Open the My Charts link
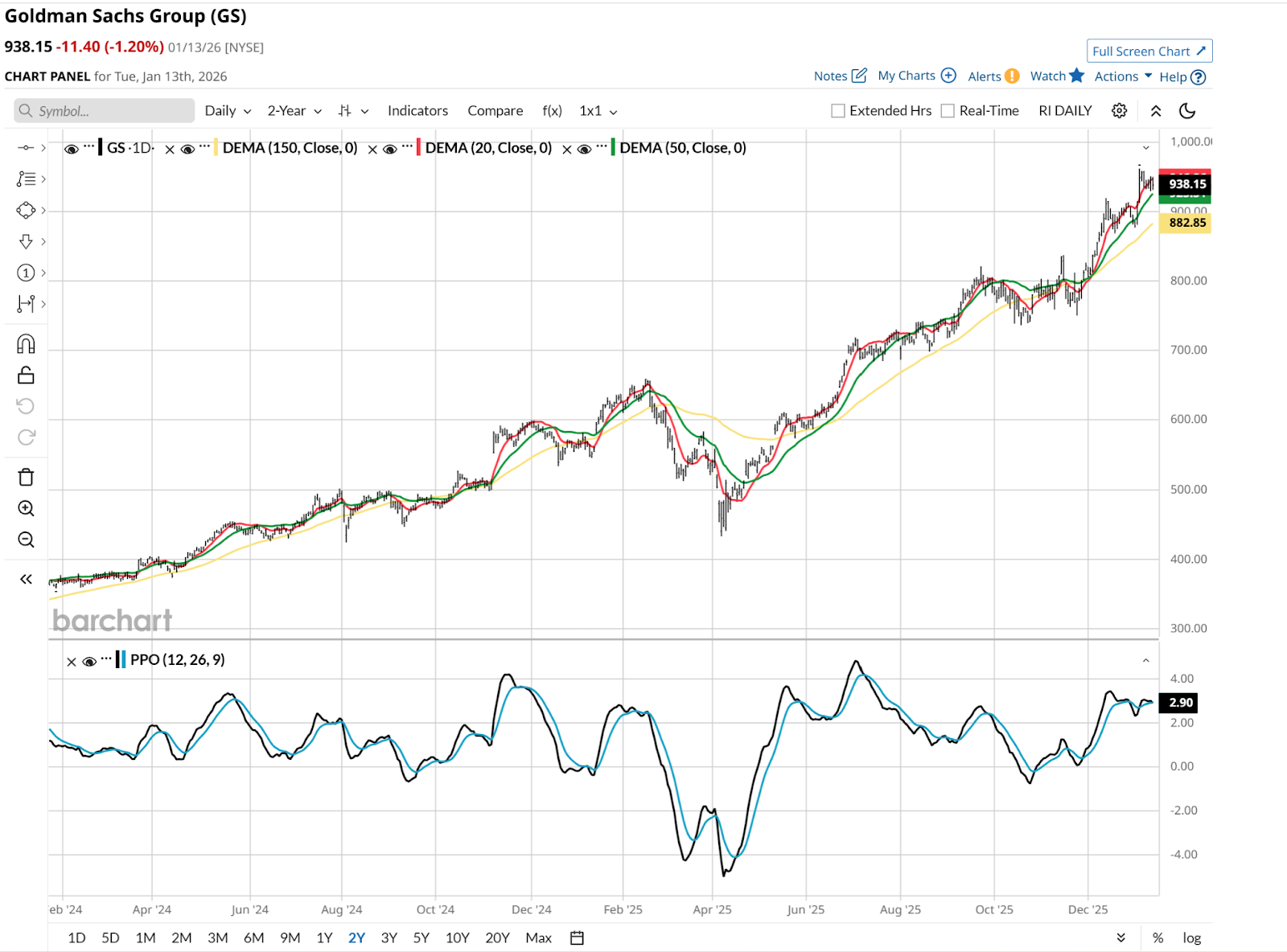The image size is (1287, 952). [916, 76]
